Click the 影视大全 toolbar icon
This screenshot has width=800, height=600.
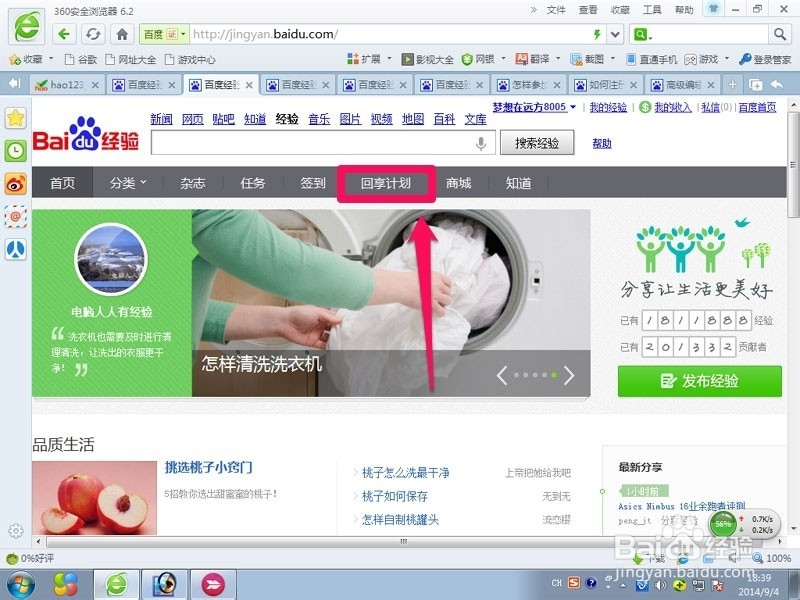tap(428, 59)
